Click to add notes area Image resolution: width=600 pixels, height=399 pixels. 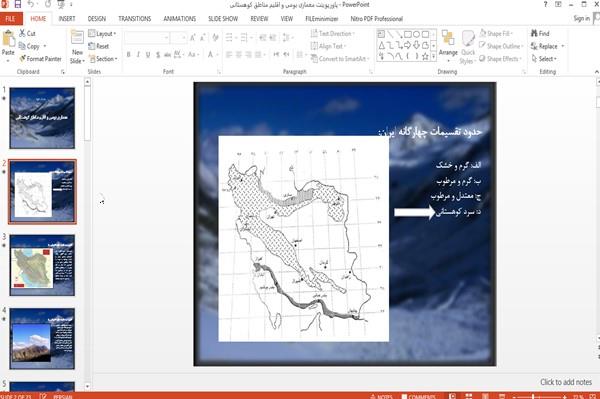tap(566, 382)
